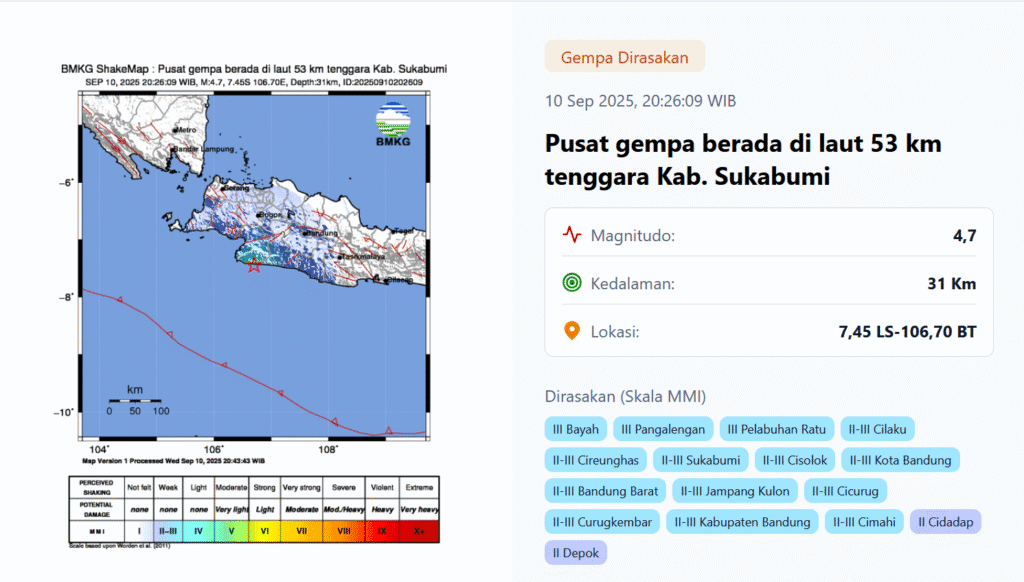Click Bandung city label on map

(321, 233)
